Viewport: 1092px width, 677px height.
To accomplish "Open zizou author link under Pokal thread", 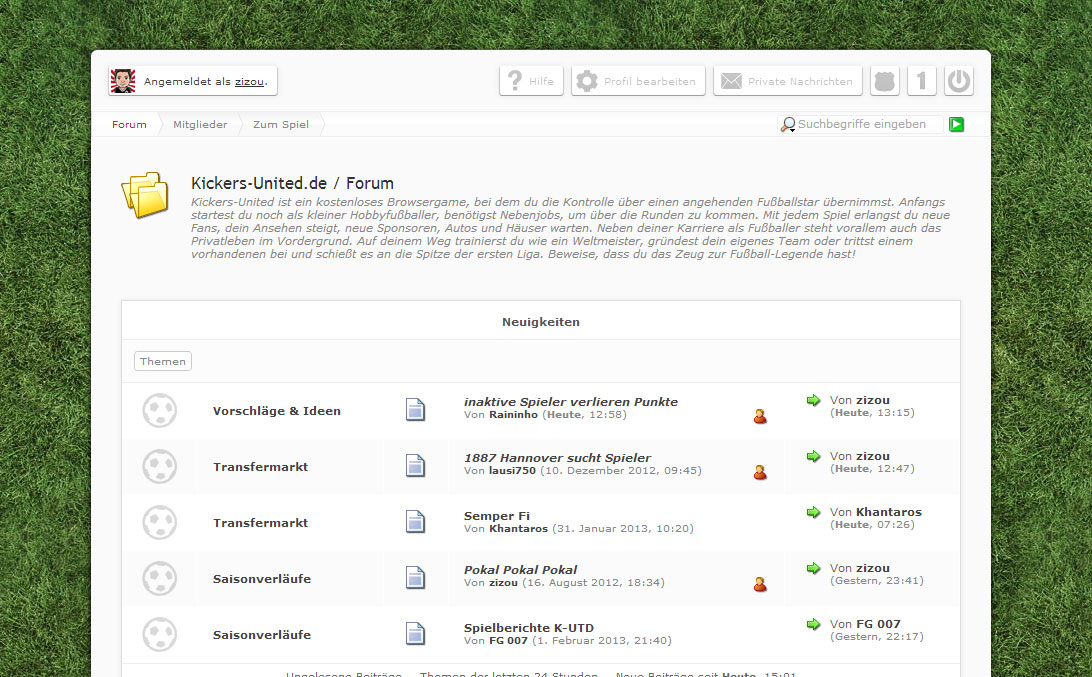I will (504, 583).
